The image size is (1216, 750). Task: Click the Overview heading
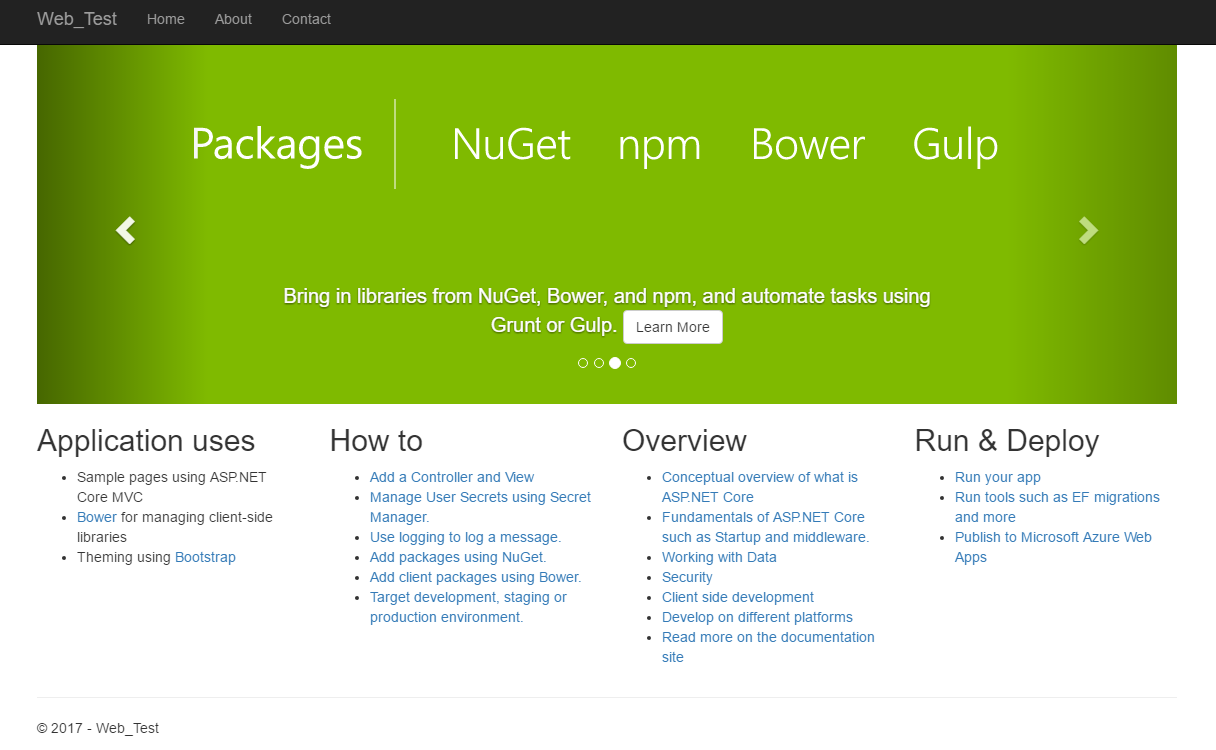(684, 441)
